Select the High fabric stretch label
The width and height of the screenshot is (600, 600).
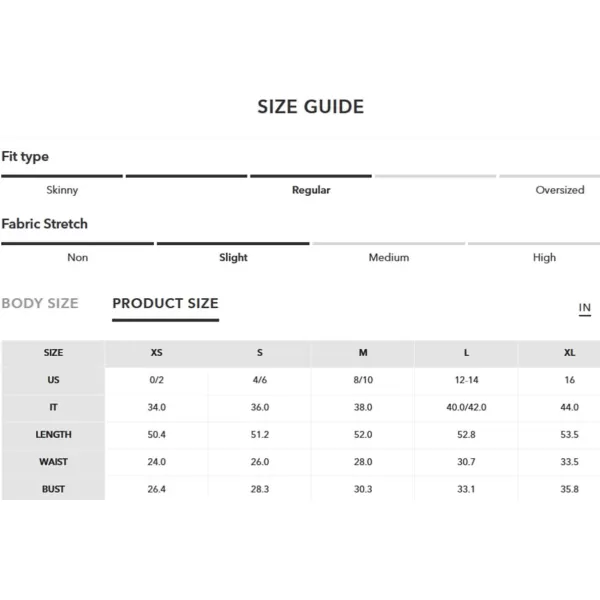[544, 258]
